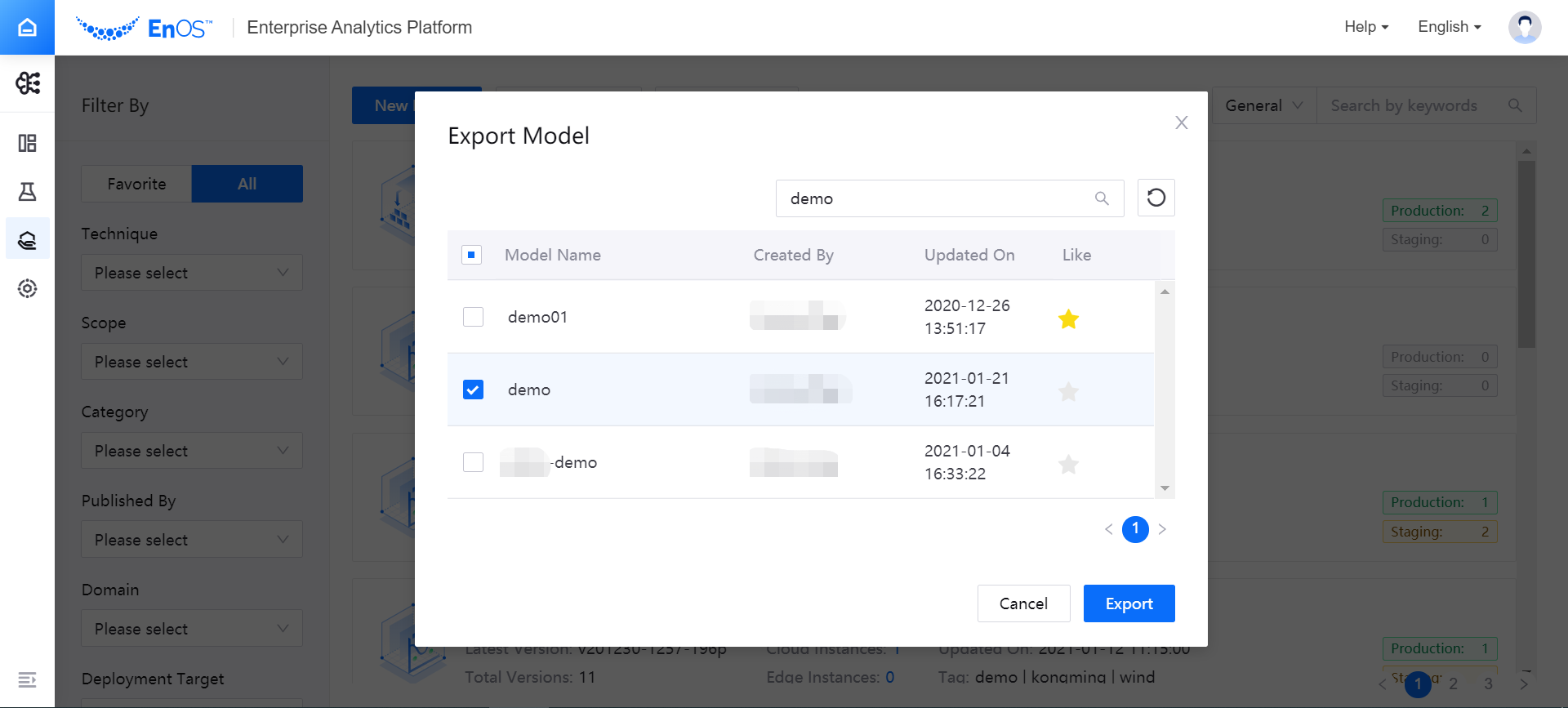Click page 1 in export dialog pagination
The height and width of the screenshot is (708, 1568).
click(x=1135, y=529)
